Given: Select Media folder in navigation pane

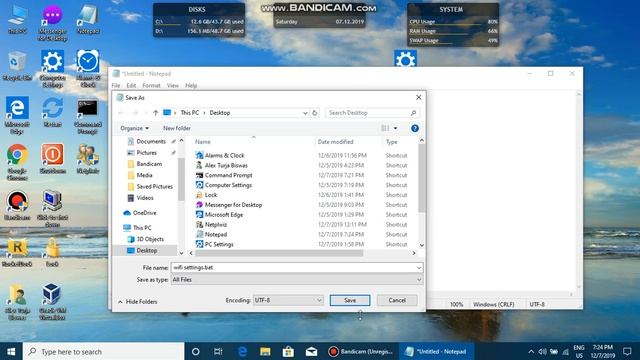Looking at the screenshot, I should click(x=144, y=175).
